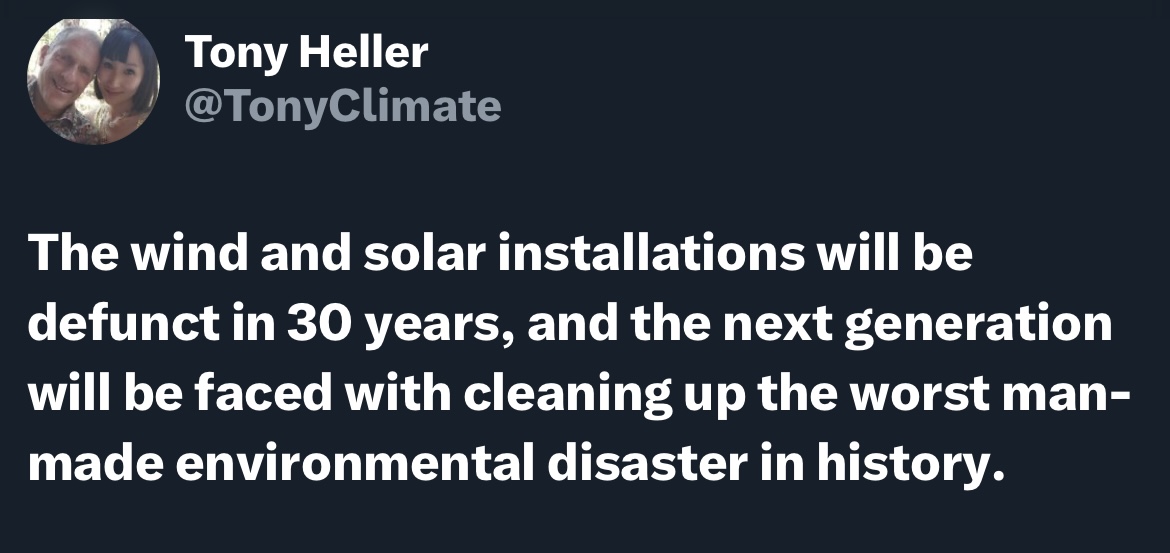
Task: Click the word "made" starting the last line
Action: coord(96,464)
